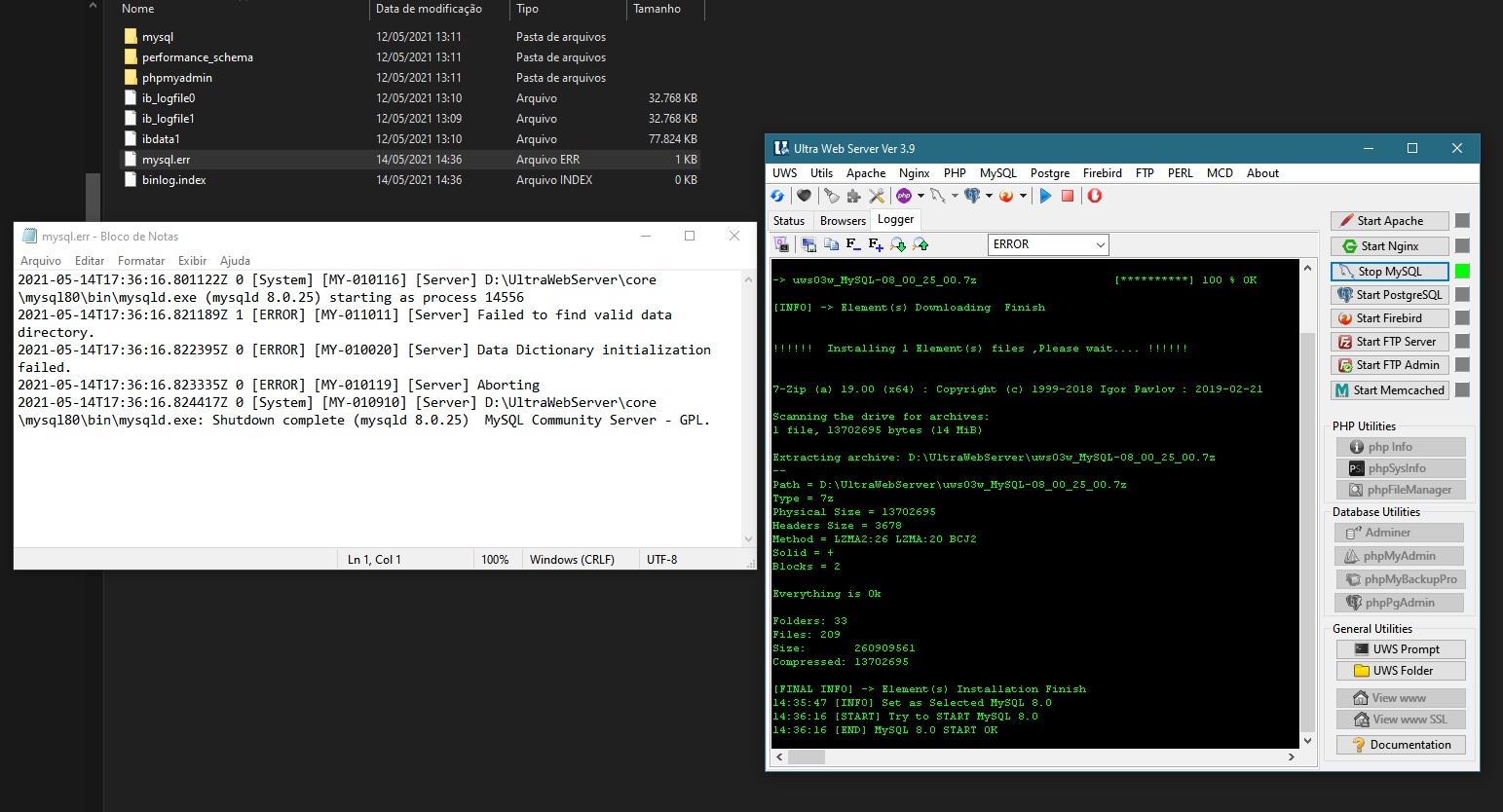Open the ERROR log level combo box
The height and width of the screenshot is (812, 1503).
1048,244
